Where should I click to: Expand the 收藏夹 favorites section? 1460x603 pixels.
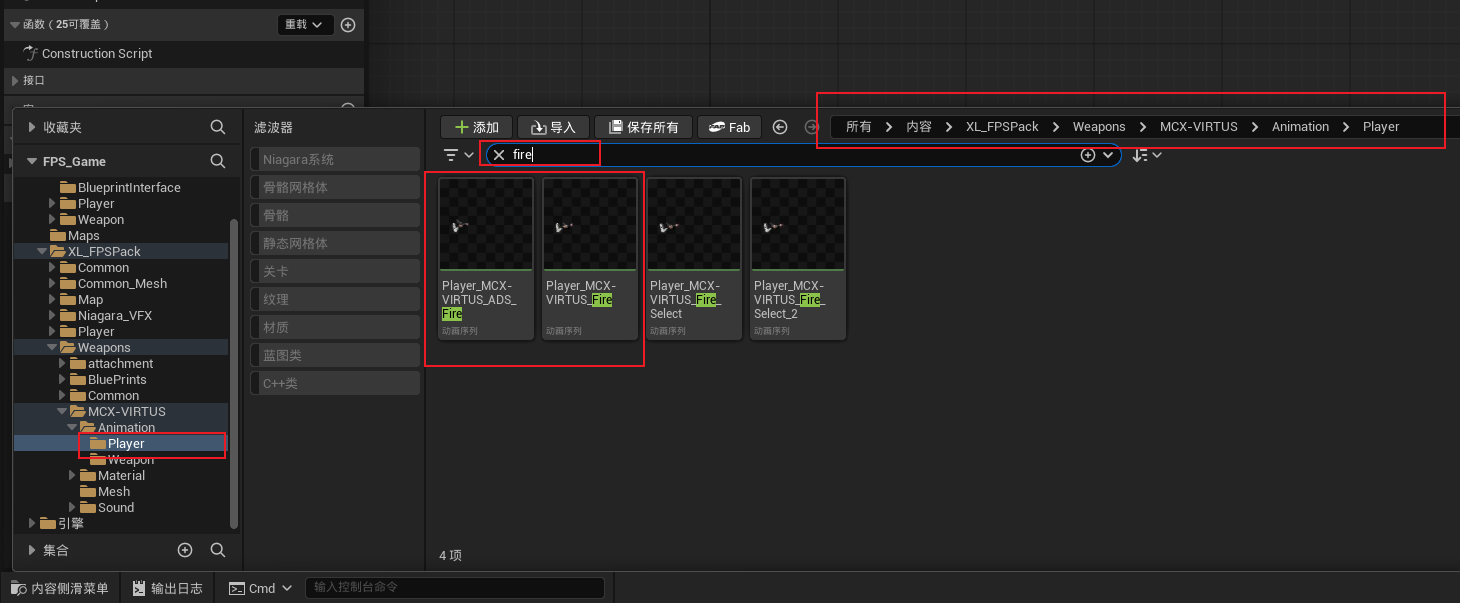(x=32, y=127)
